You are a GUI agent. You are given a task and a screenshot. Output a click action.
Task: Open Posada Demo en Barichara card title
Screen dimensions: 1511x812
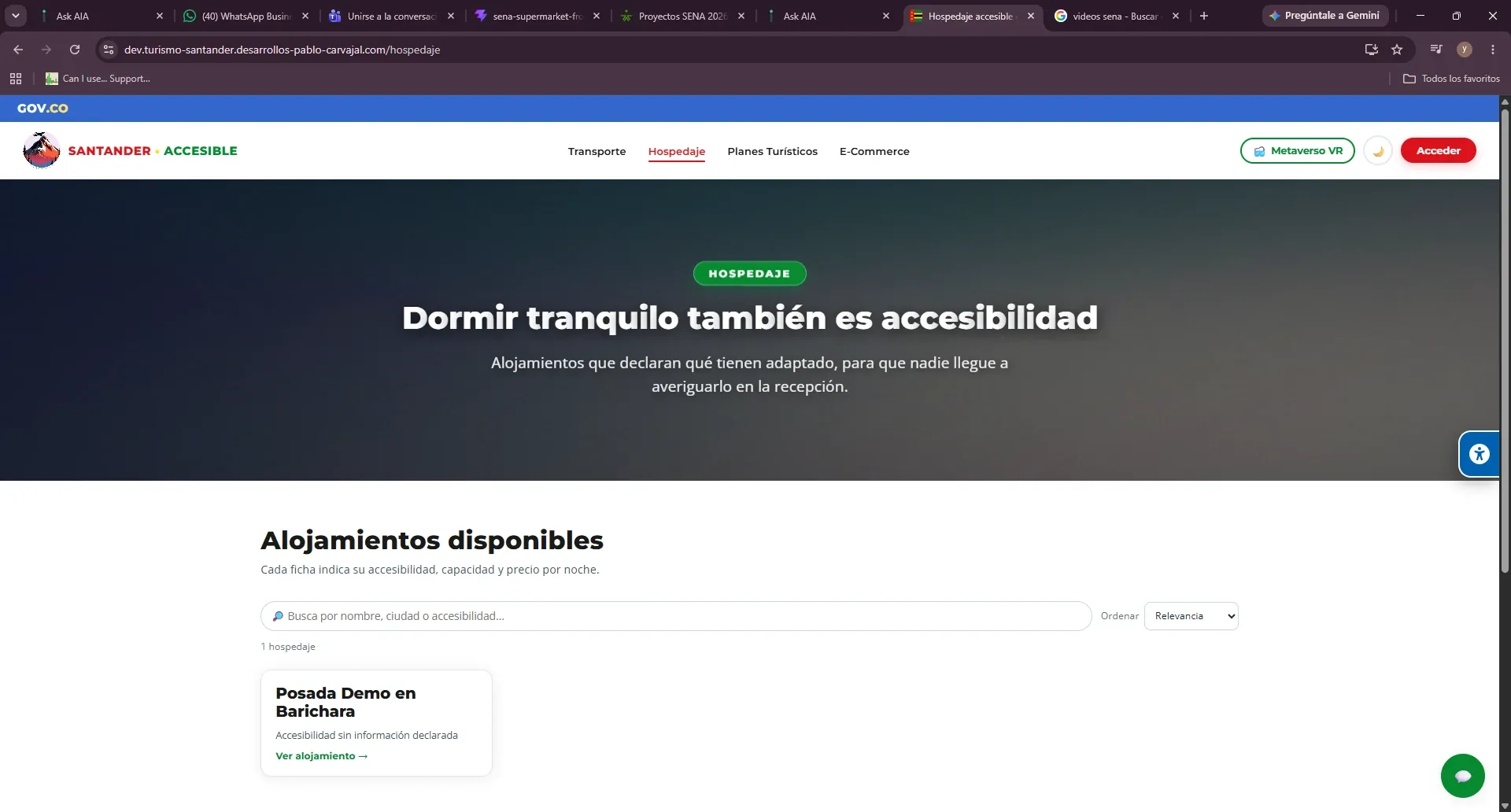[x=345, y=702]
